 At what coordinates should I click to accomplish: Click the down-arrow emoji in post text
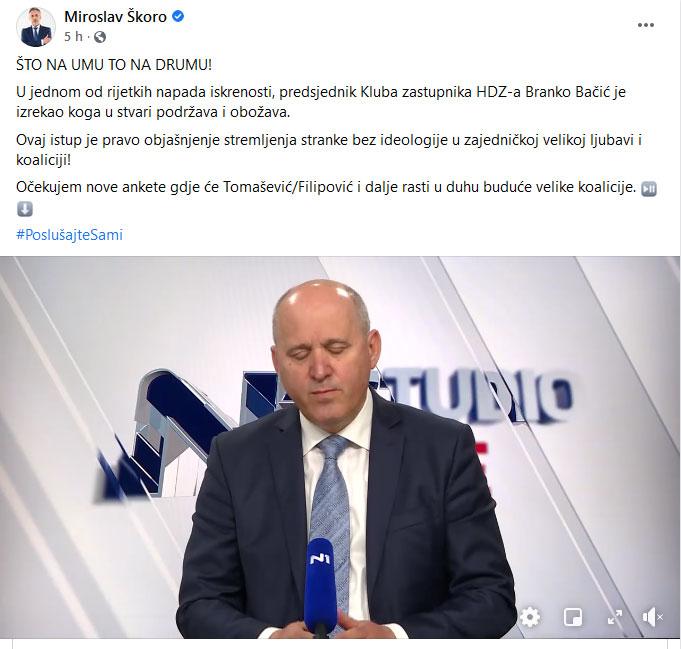pyautogui.click(x=25, y=209)
